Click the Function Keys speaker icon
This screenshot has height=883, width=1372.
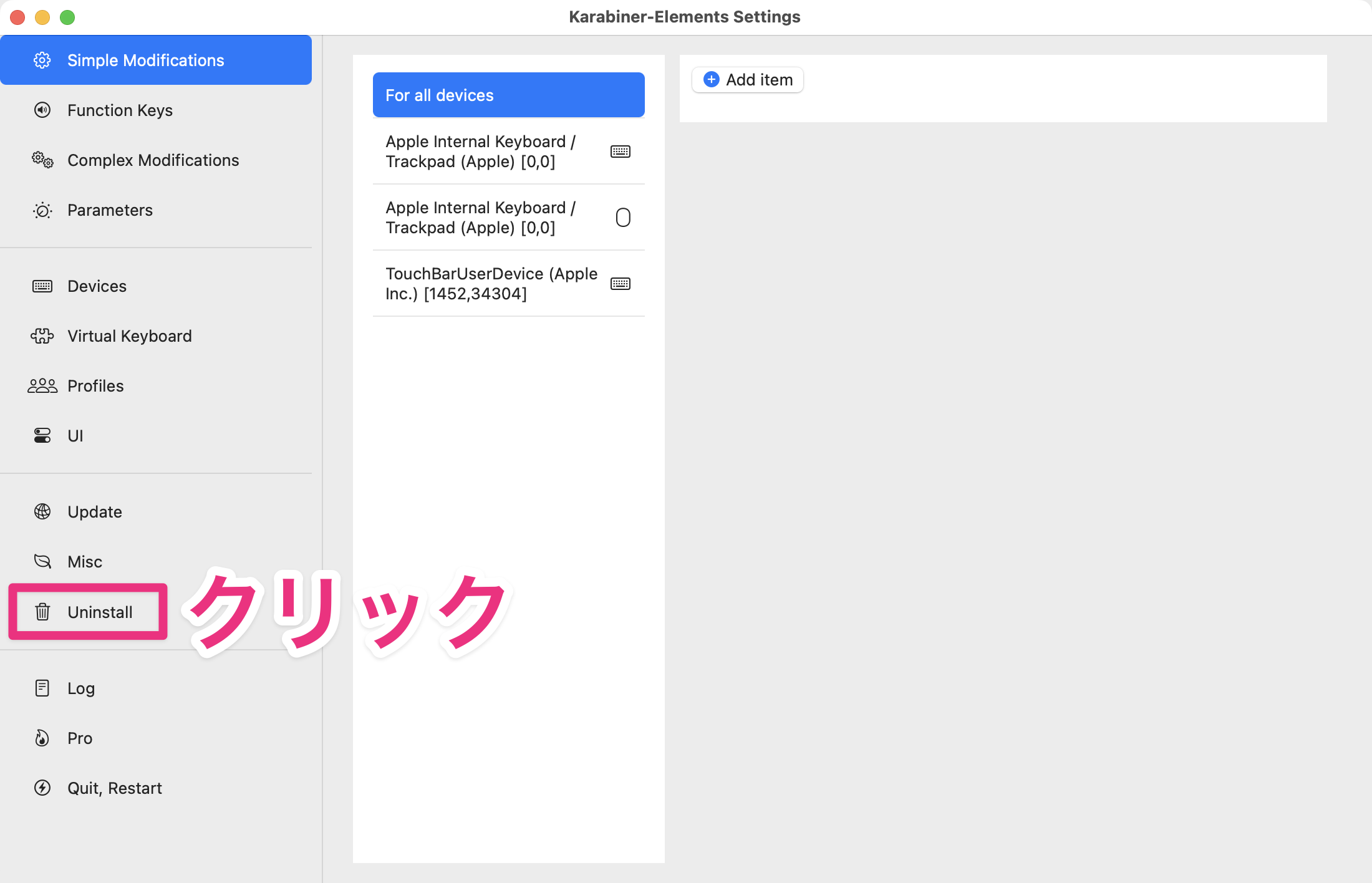point(42,110)
